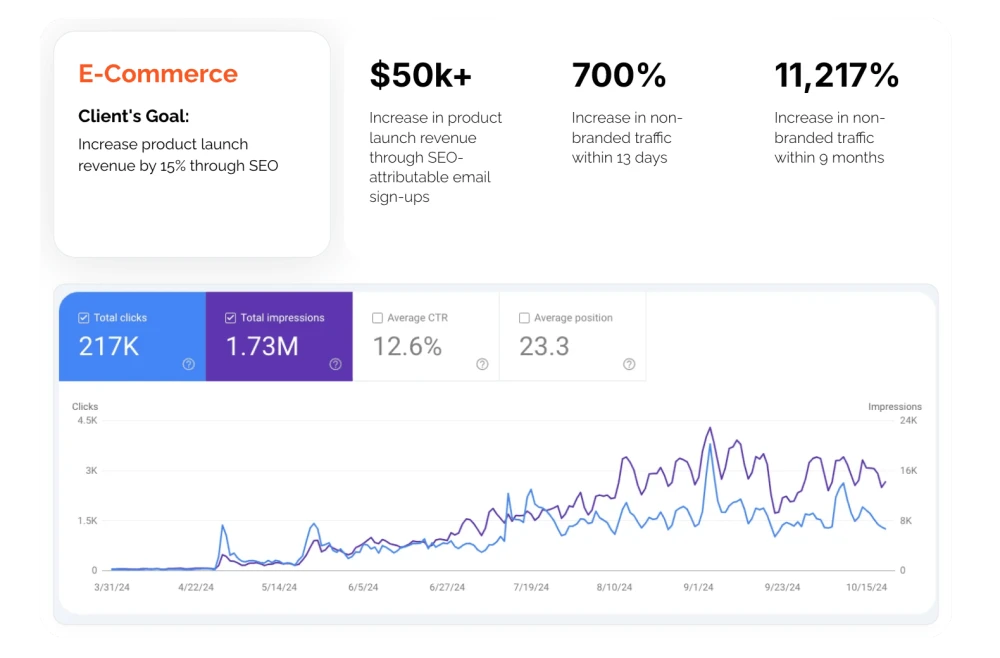Click the 7/19/24 date label
Screen dimensions: 1000x658
[x=531, y=587]
